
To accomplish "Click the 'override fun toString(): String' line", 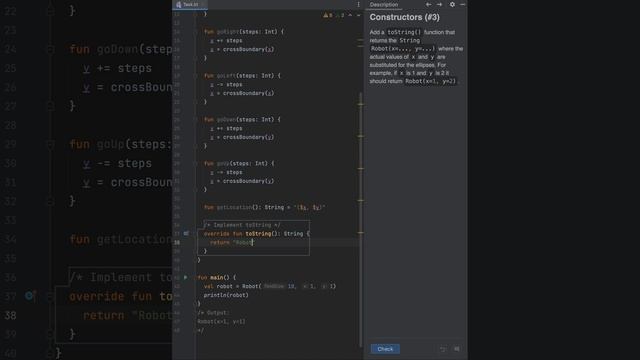I will (257, 233).
